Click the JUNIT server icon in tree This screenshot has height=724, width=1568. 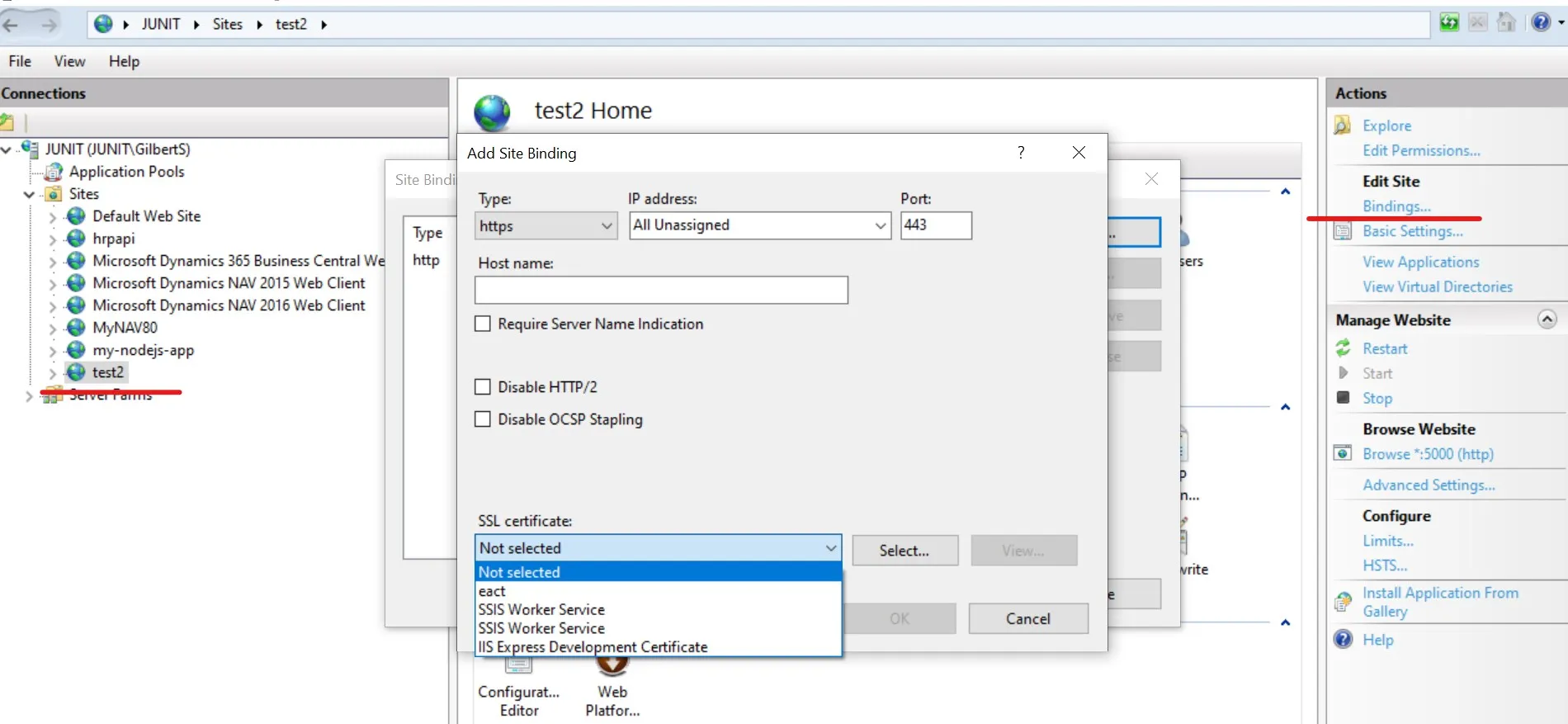coord(30,149)
